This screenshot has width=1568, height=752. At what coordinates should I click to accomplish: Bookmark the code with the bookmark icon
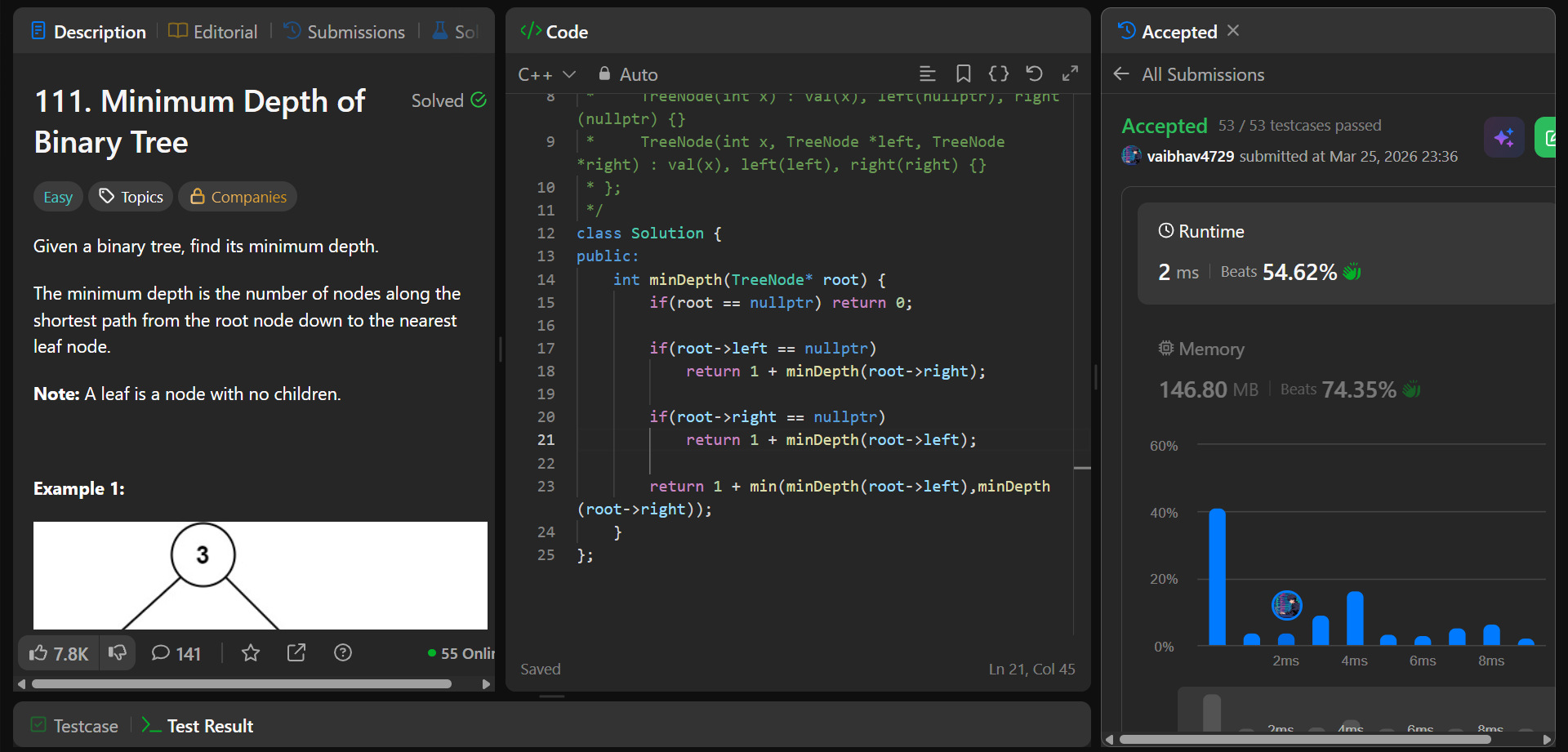coord(963,74)
